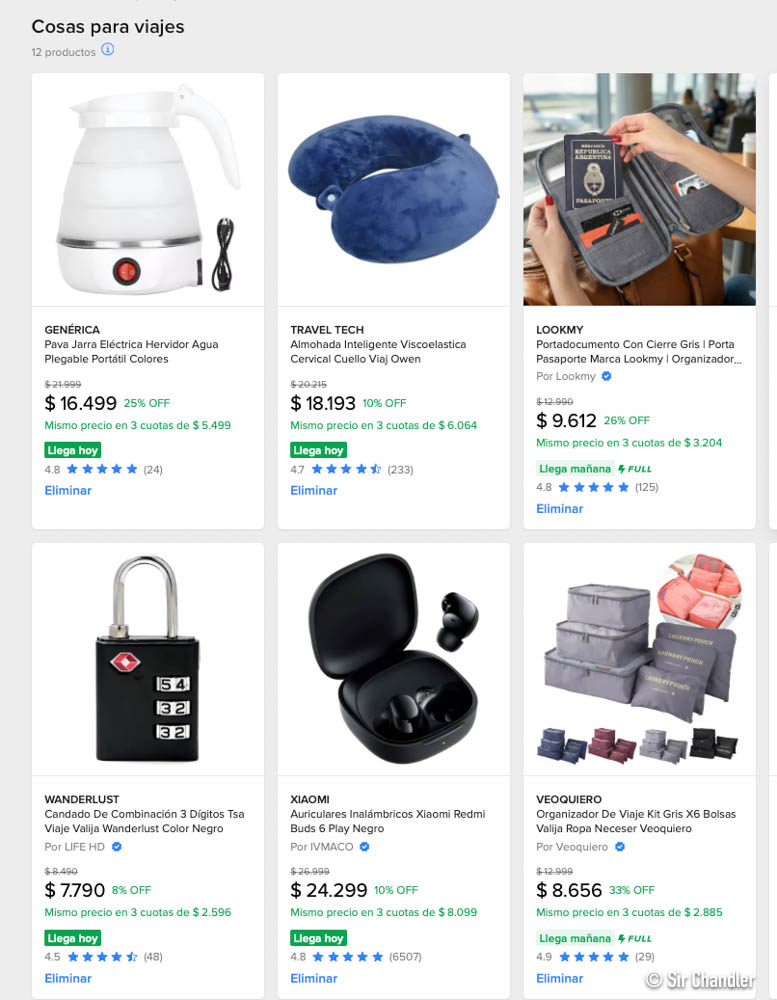Remove the electric kettle from the list

[68, 490]
